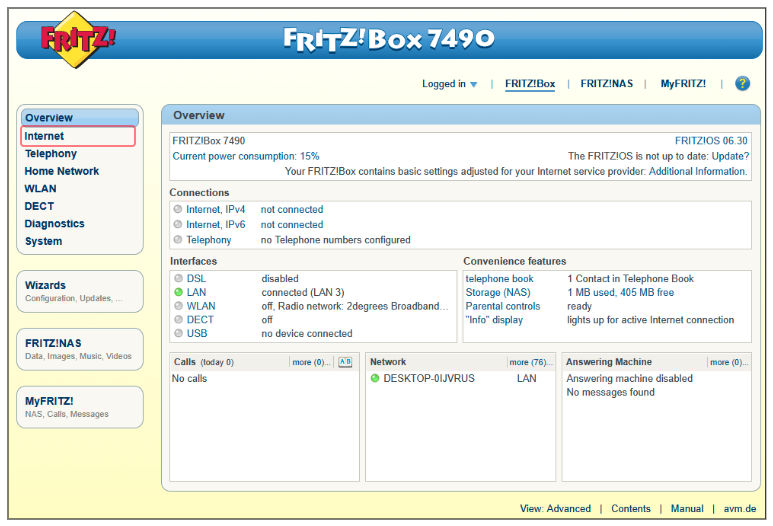Screen dimensions: 773x526
Task: Switch to MyFRITZ! top tab
Action: [683, 84]
